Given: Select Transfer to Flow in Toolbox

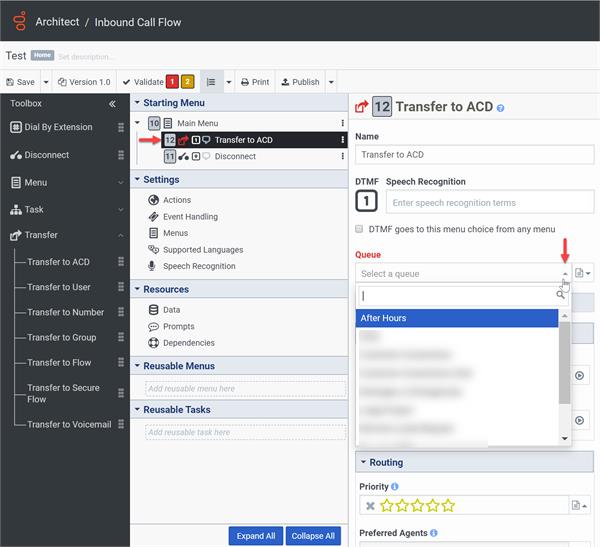Looking at the screenshot, I should 59,362.
